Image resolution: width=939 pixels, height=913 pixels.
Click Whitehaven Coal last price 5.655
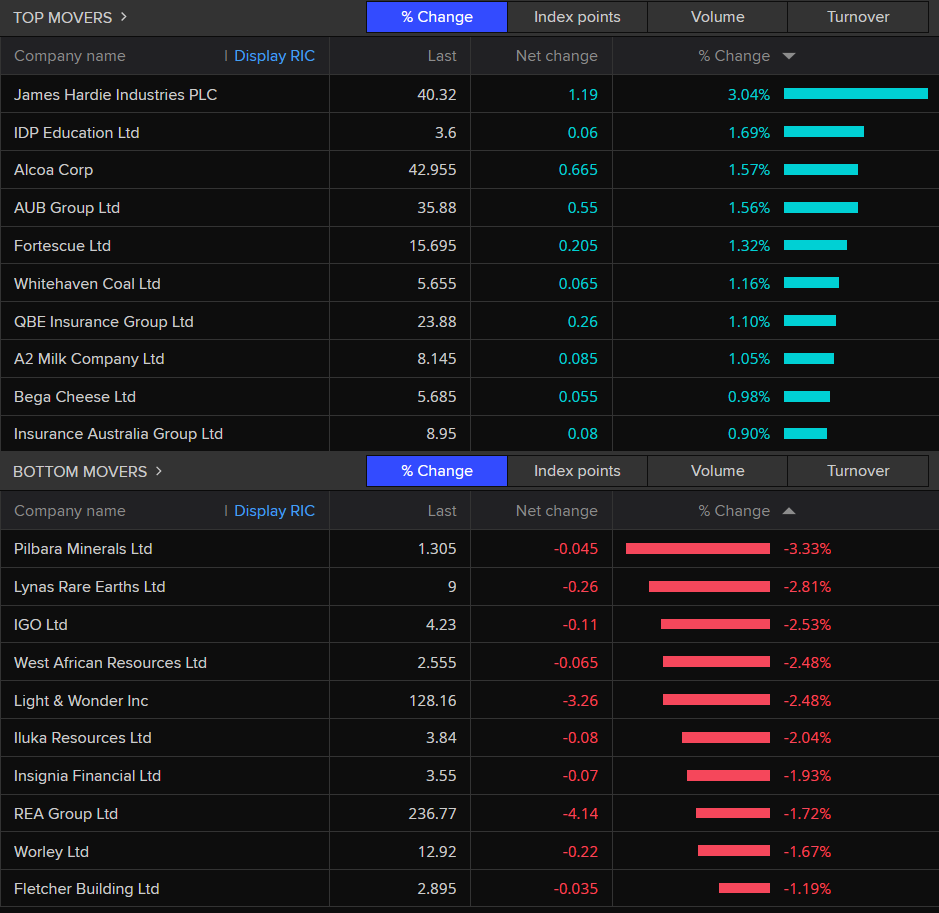point(437,283)
